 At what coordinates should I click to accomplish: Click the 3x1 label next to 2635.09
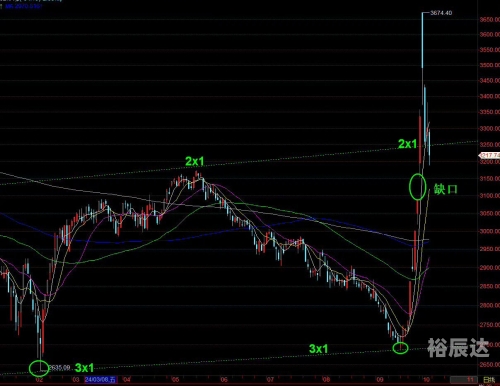[x=84, y=368]
